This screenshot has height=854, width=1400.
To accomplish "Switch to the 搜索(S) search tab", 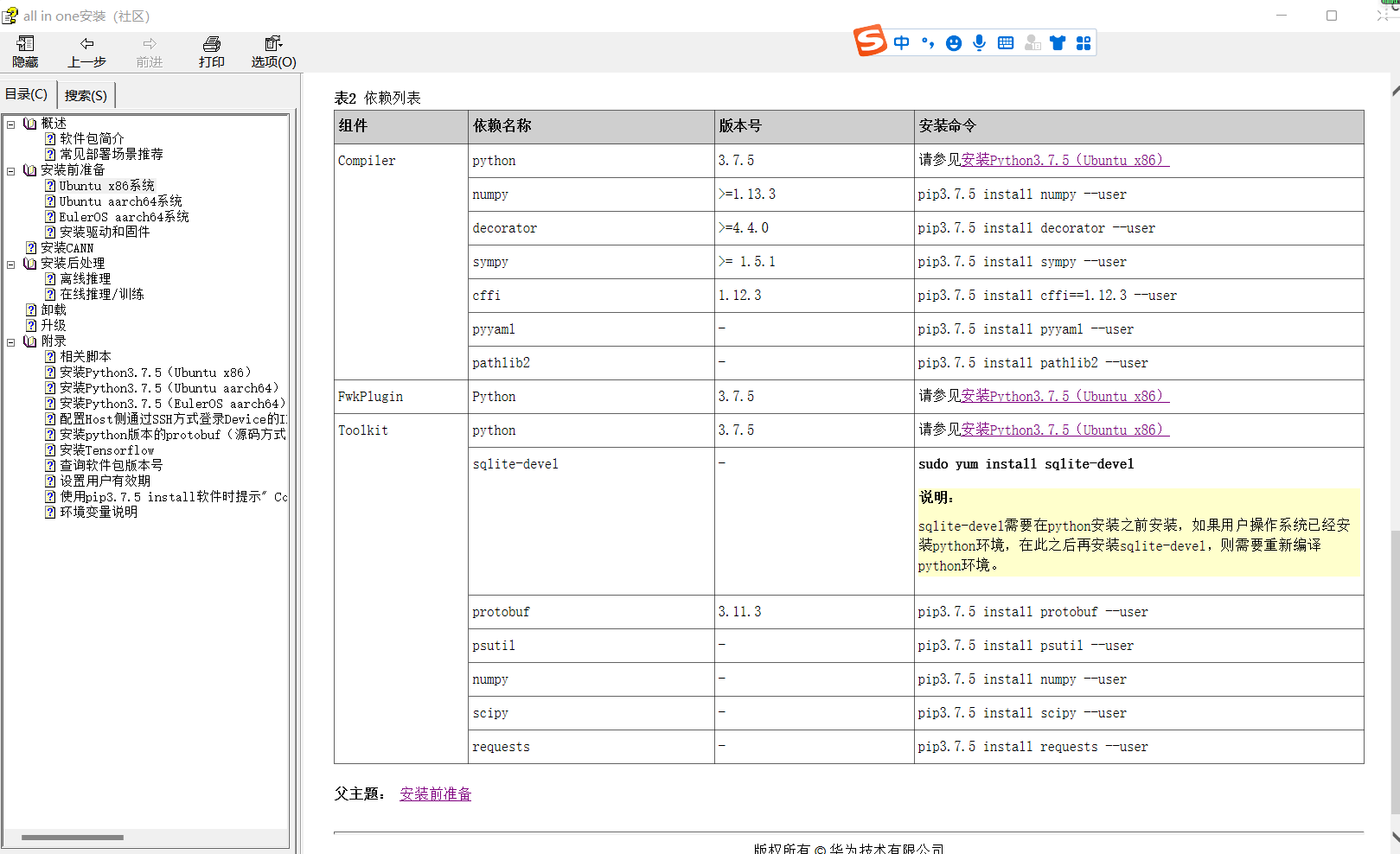I will (86, 95).
